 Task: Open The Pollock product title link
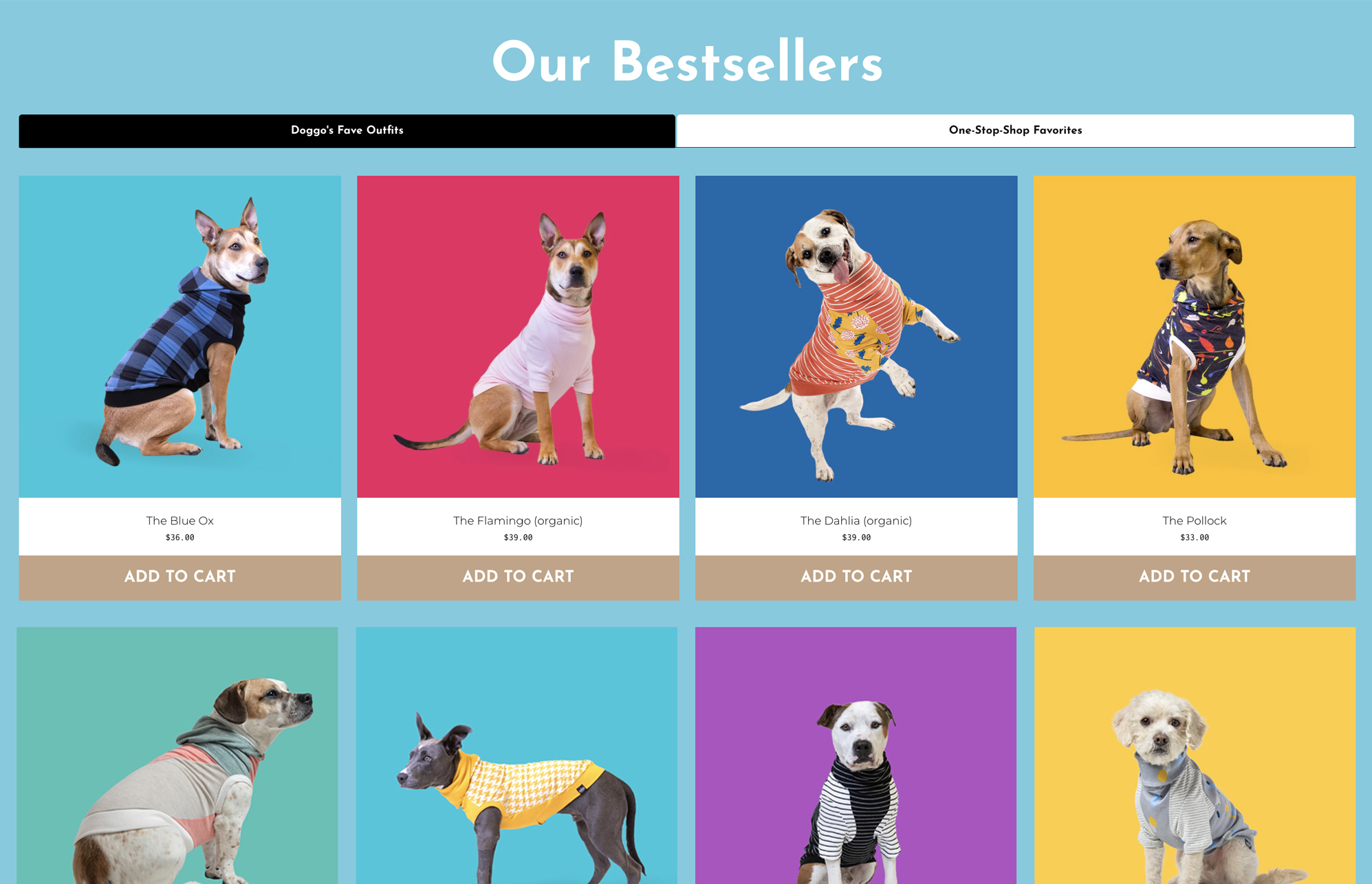pos(1195,520)
